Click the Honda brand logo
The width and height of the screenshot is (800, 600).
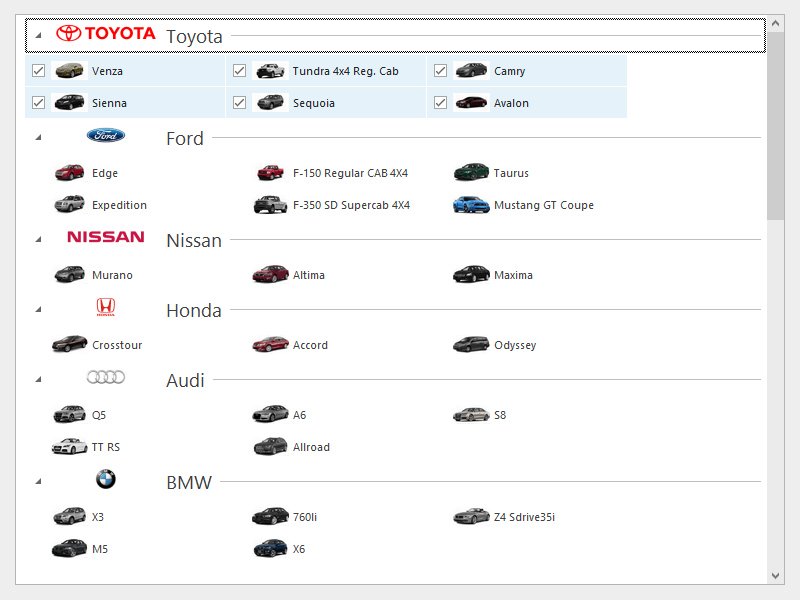(x=106, y=308)
